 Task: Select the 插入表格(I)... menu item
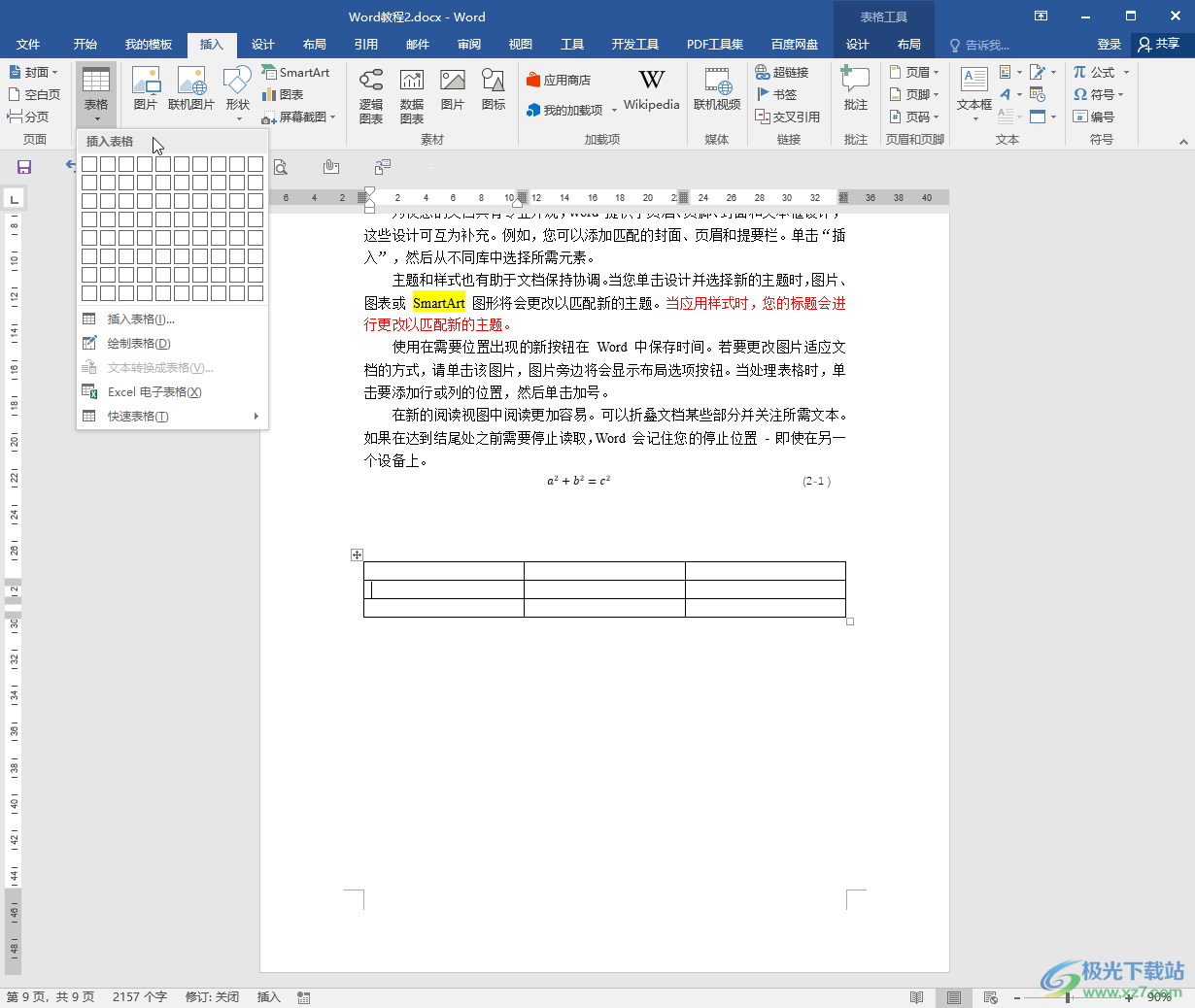coord(172,319)
